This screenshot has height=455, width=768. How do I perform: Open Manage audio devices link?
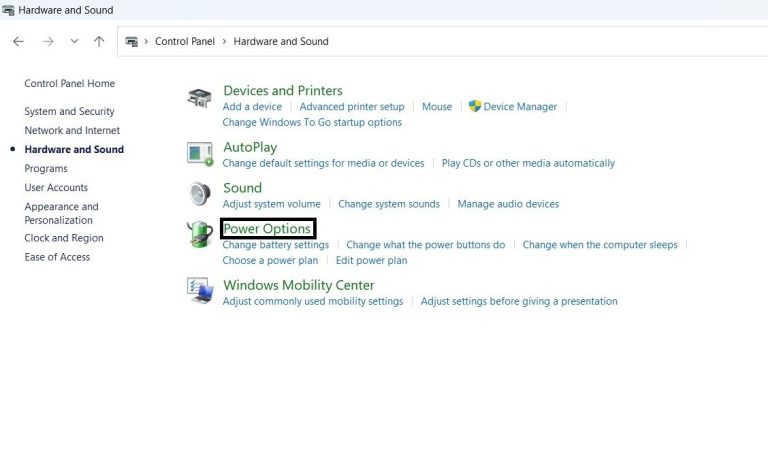508,204
